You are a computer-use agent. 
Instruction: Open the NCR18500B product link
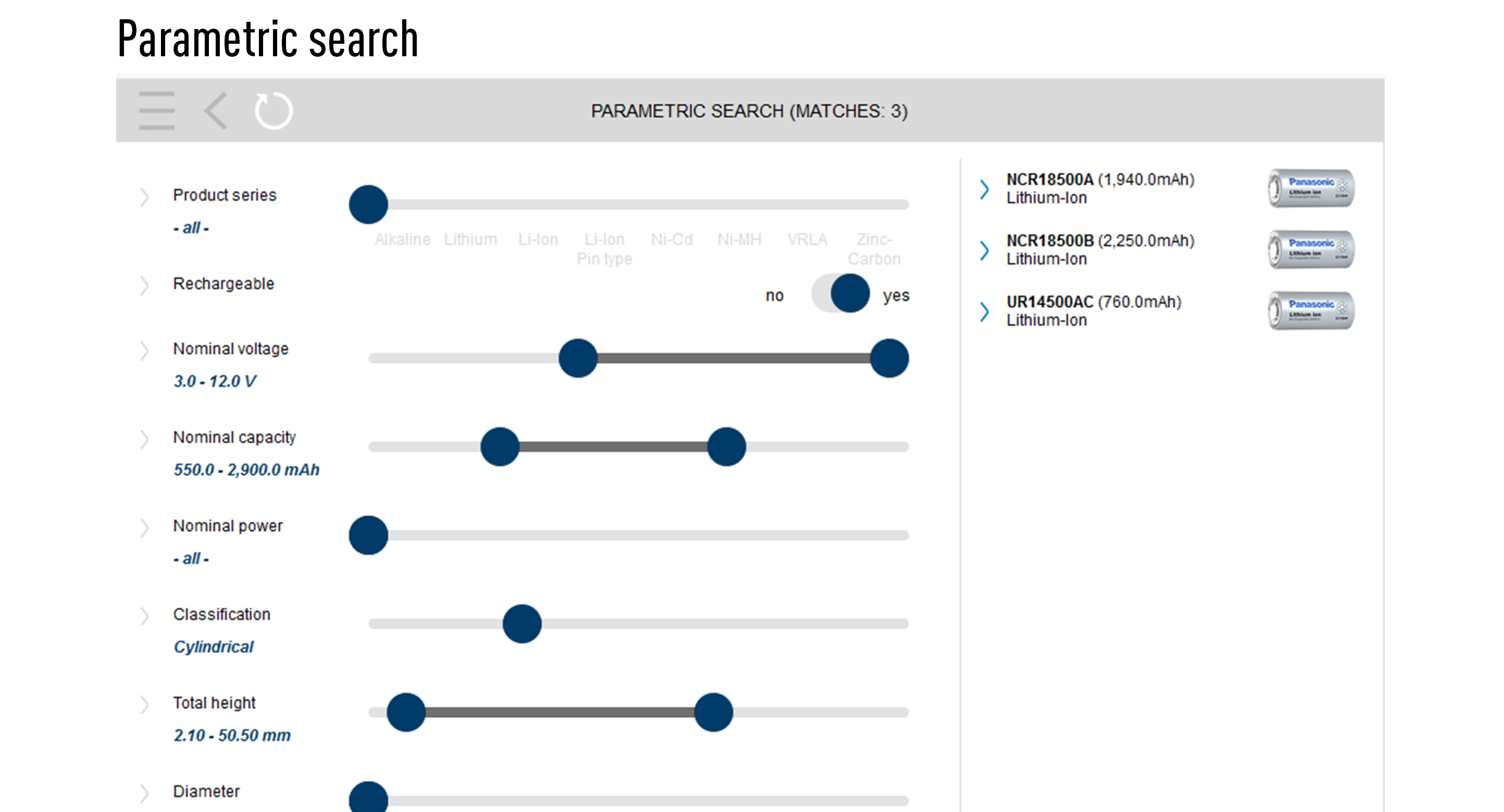pos(1049,241)
